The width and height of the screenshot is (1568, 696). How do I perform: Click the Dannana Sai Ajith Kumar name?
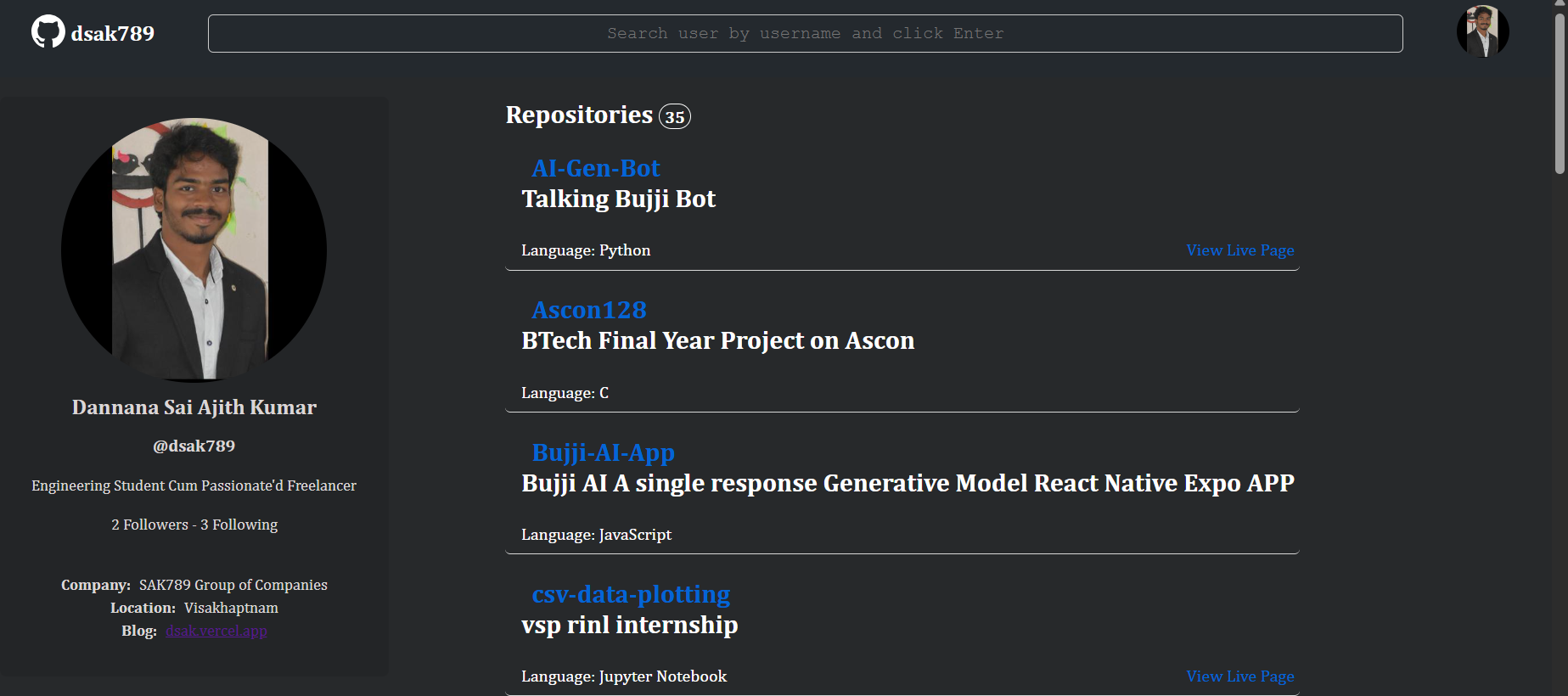(194, 407)
